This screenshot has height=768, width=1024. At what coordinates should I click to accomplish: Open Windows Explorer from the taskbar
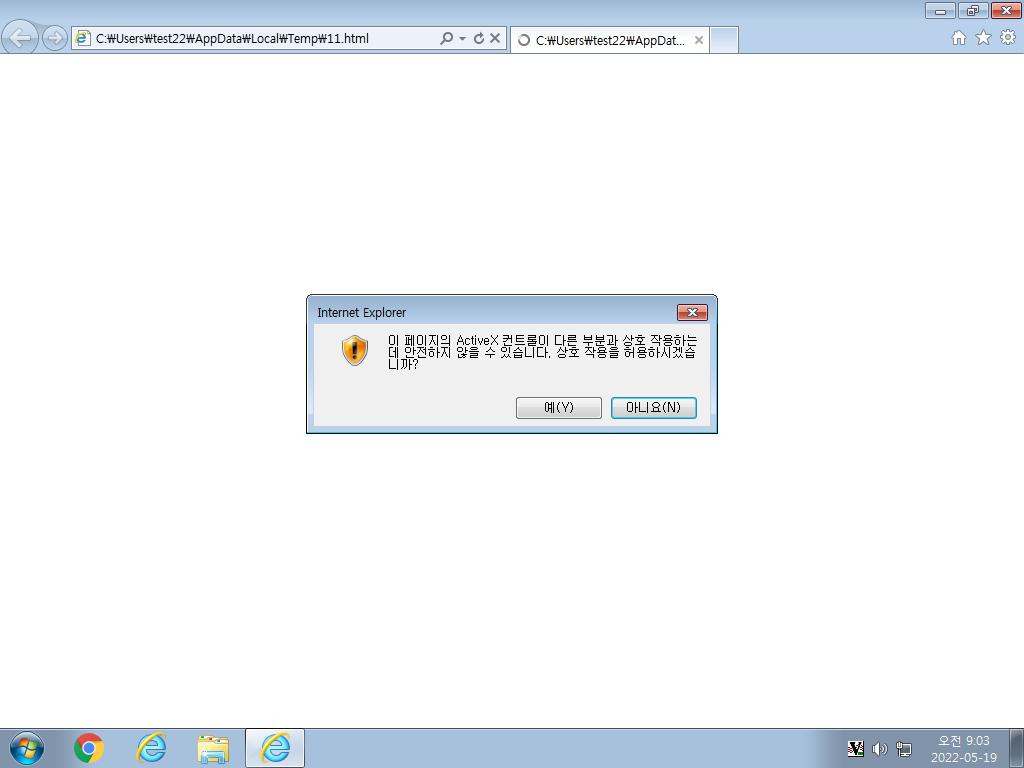[213, 748]
